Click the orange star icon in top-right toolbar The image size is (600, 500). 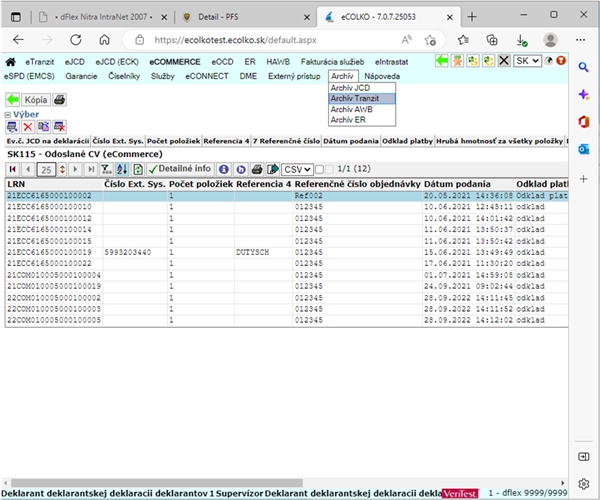pyautogui.click(x=457, y=60)
